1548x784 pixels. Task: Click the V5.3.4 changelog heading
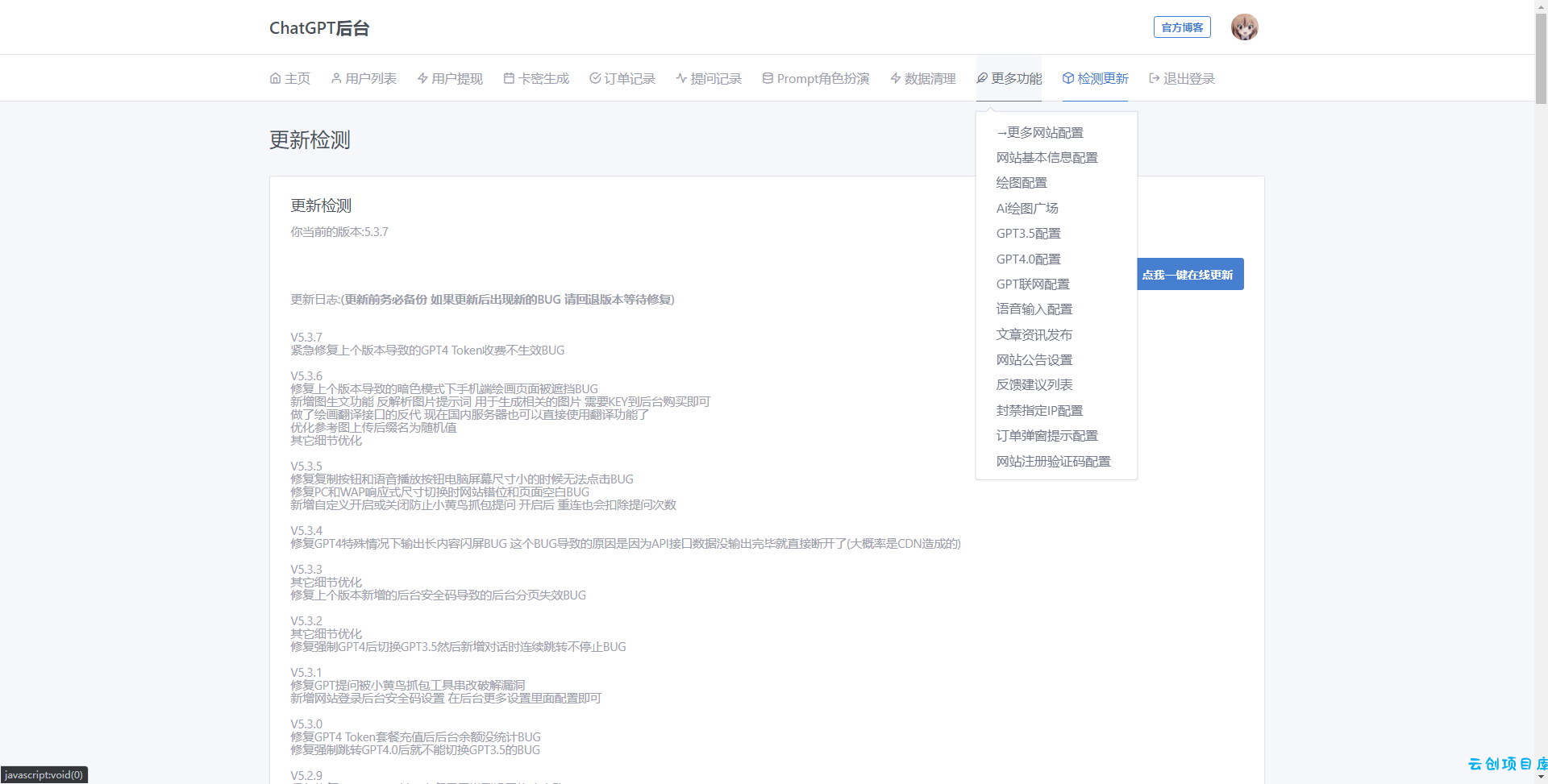306,531
